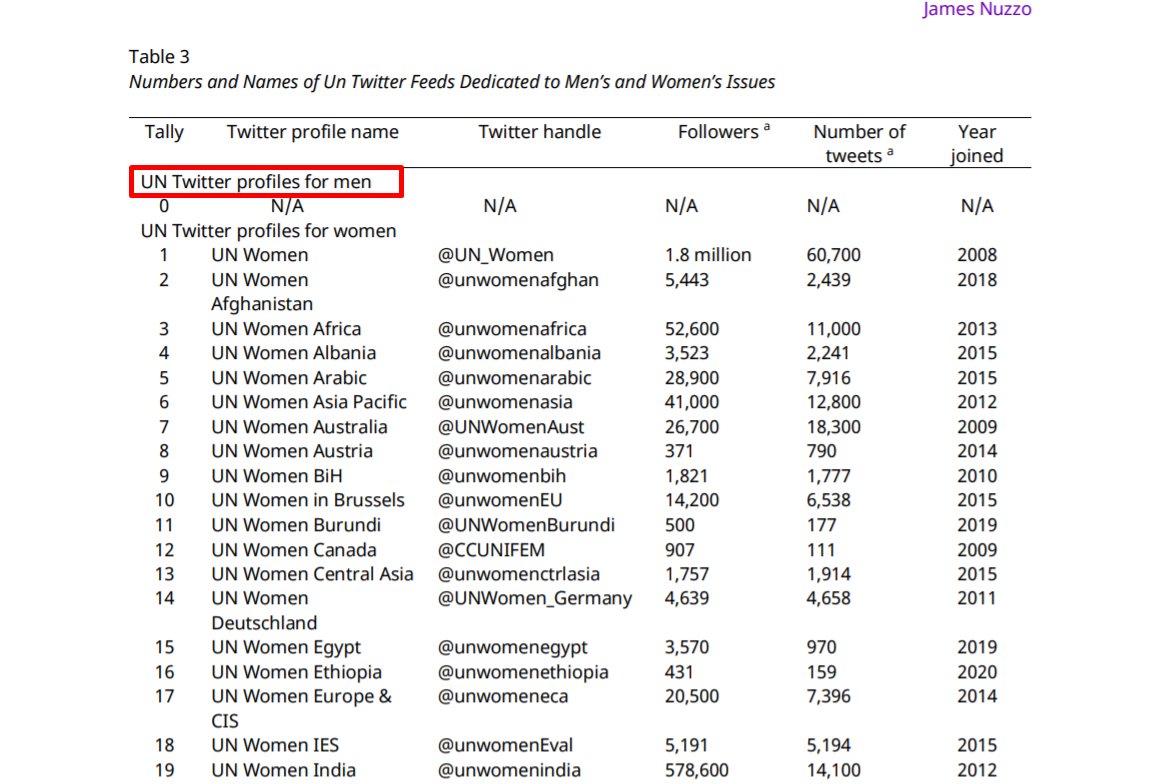Click the @unwomenctrlasia handle
Screen dimensions: 1154x784
(519, 574)
